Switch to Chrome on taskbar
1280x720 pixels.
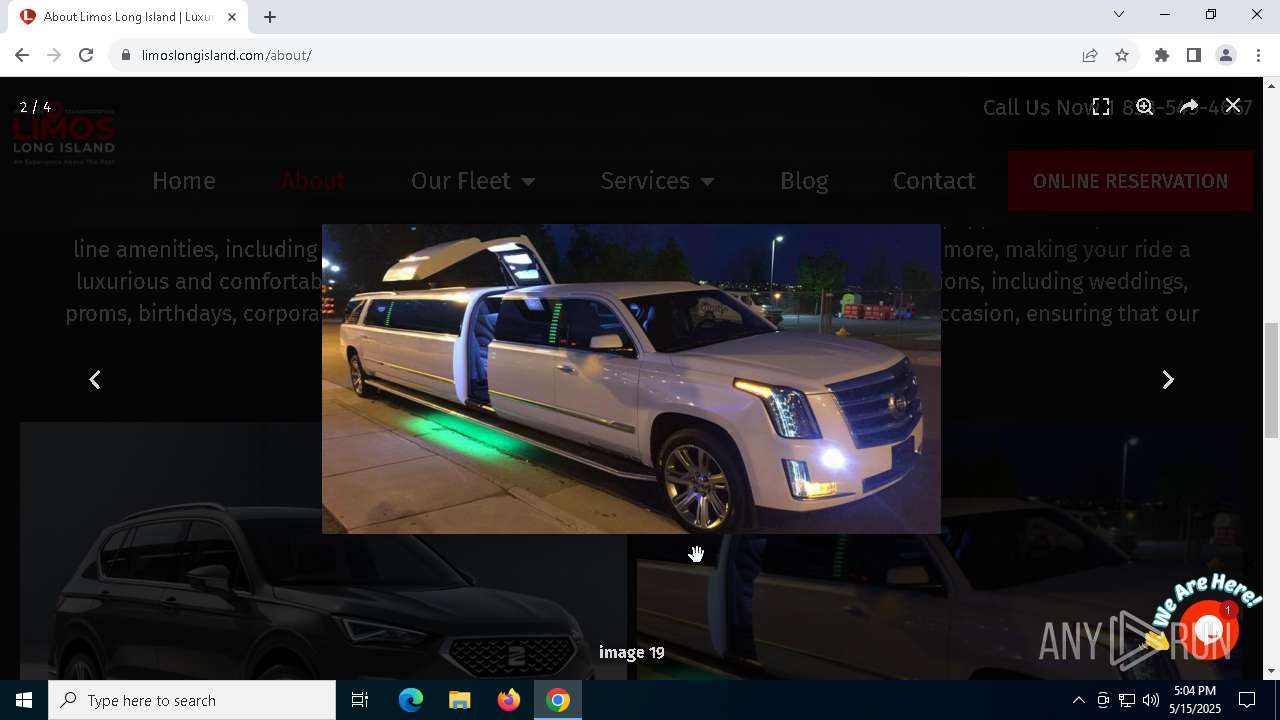558,700
